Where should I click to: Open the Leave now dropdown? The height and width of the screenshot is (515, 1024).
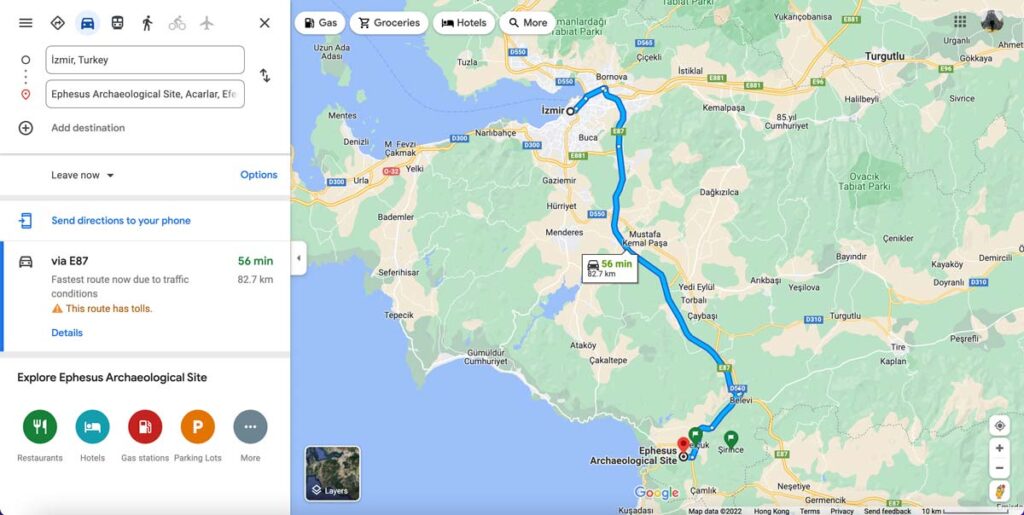point(82,175)
